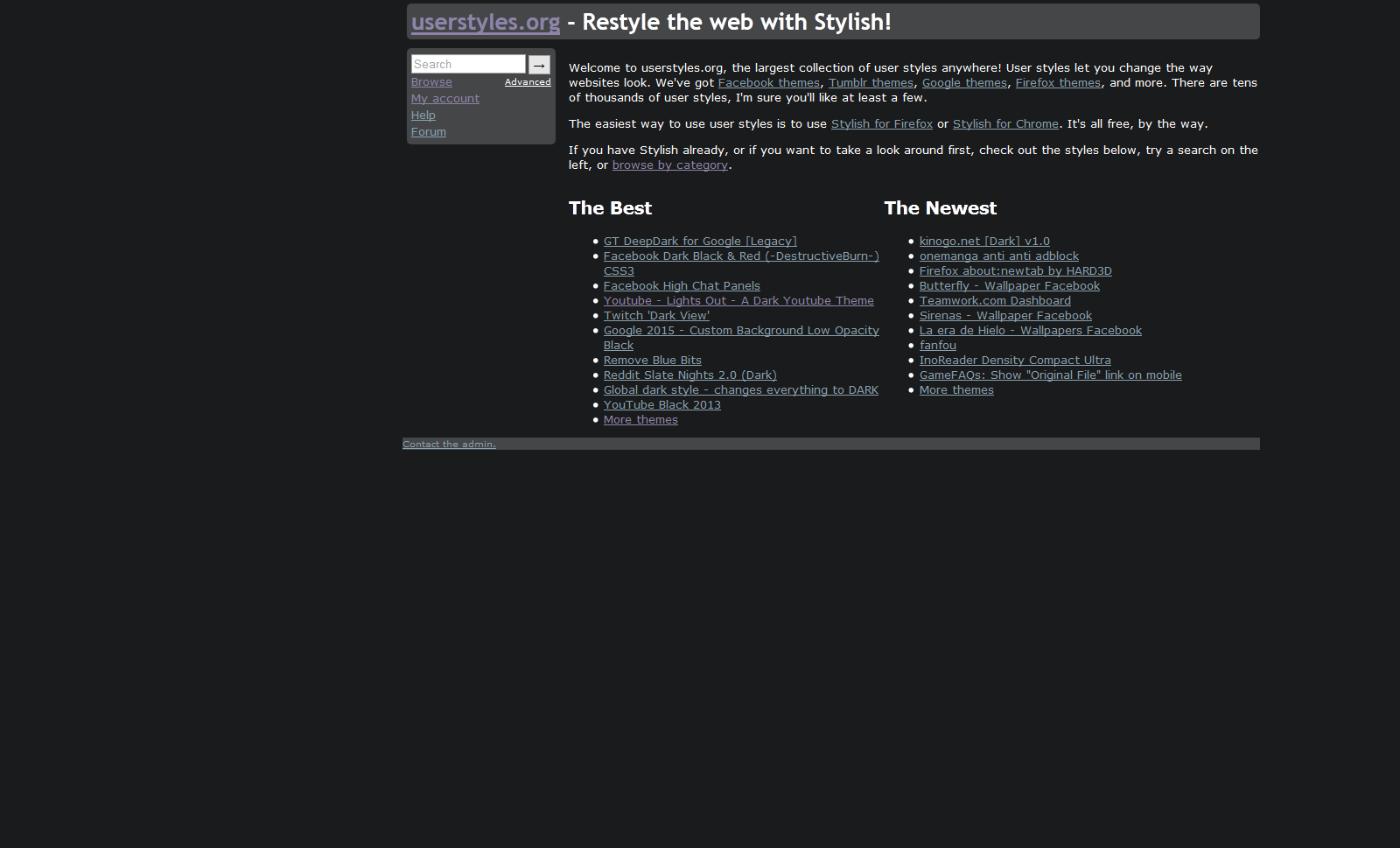
Task: Open the userstyles.org header link
Action: point(486,22)
